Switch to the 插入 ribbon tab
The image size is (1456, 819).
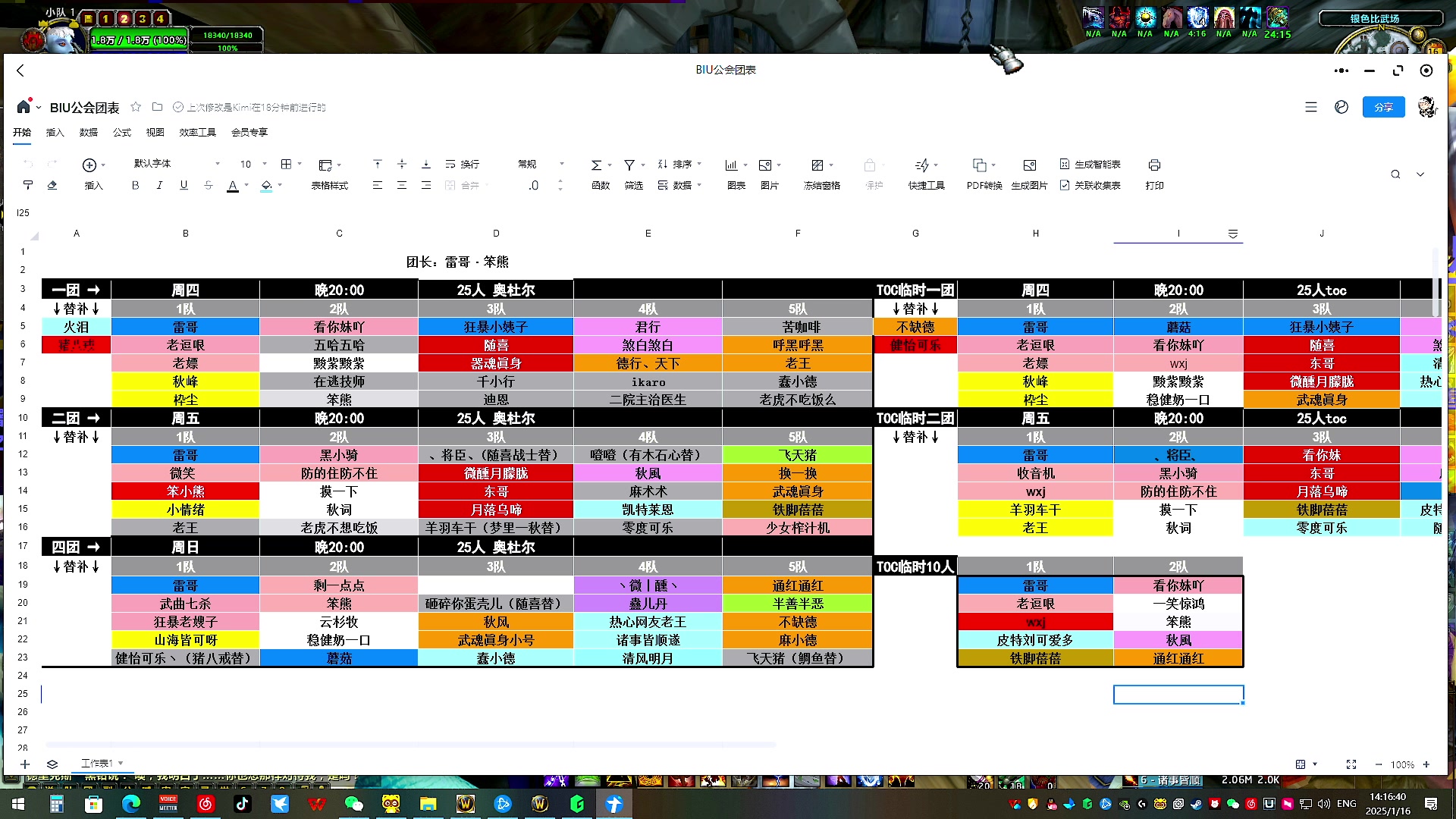tap(55, 132)
